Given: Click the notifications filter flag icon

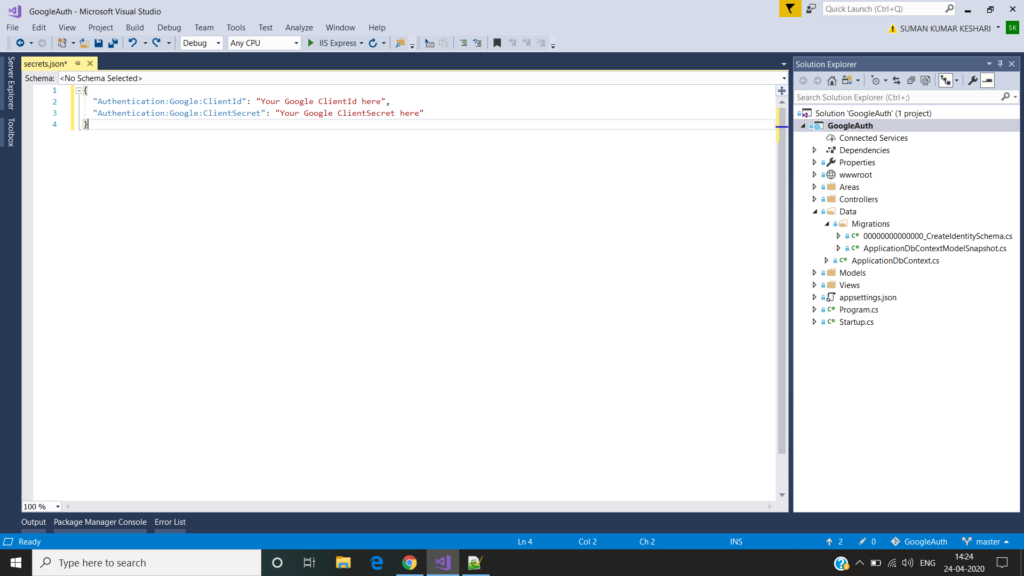Looking at the screenshot, I should click(790, 8).
